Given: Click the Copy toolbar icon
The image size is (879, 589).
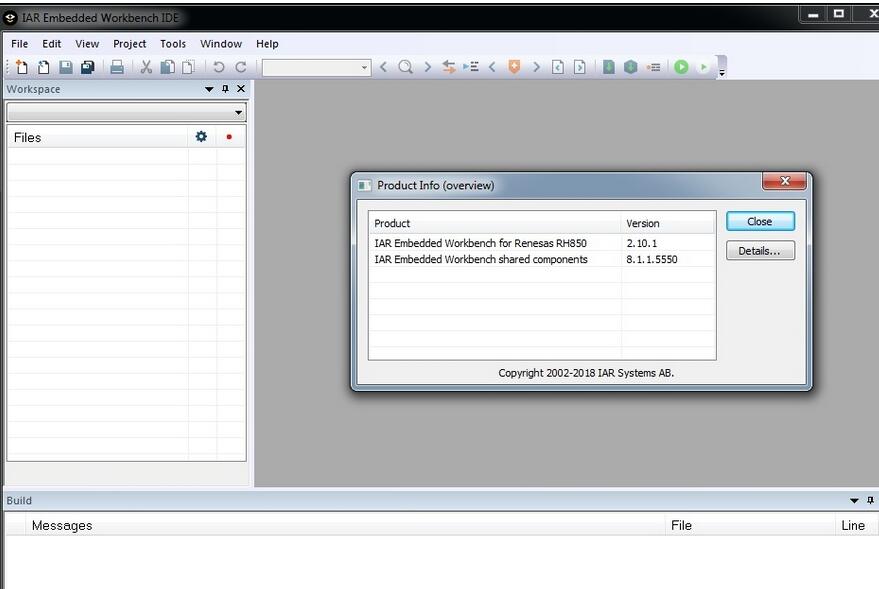Looking at the screenshot, I should point(168,67).
